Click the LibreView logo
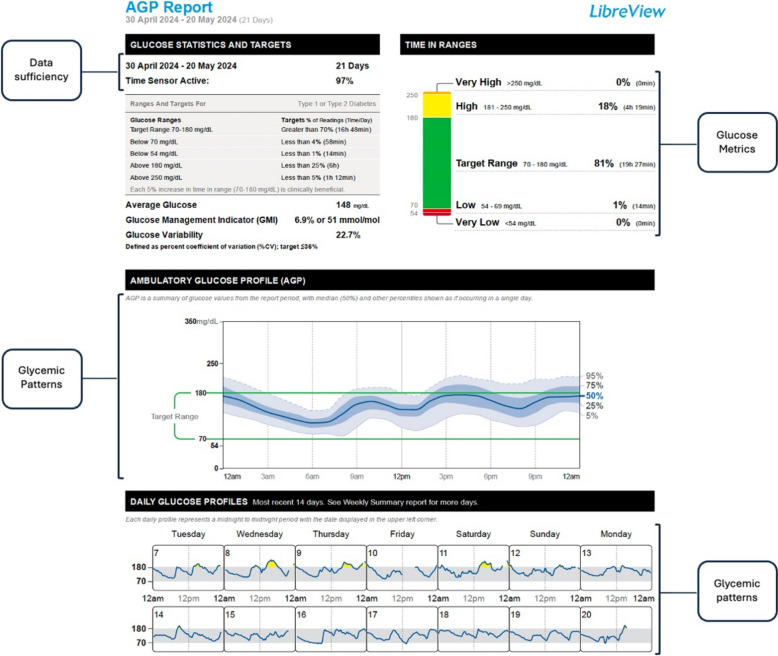 (x=627, y=11)
